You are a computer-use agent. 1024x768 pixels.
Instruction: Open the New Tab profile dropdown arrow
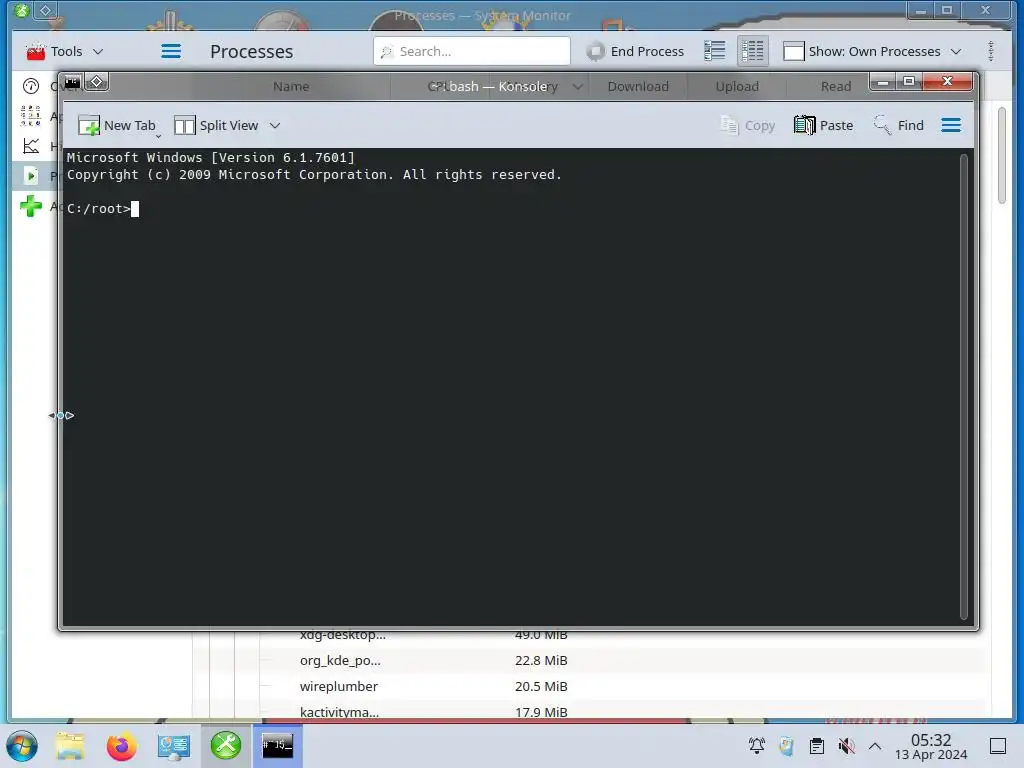coord(159,135)
